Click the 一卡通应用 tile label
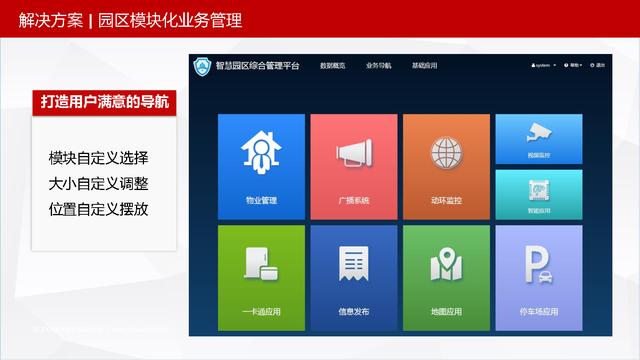The image size is (640, 360). [x=261, y=312]
